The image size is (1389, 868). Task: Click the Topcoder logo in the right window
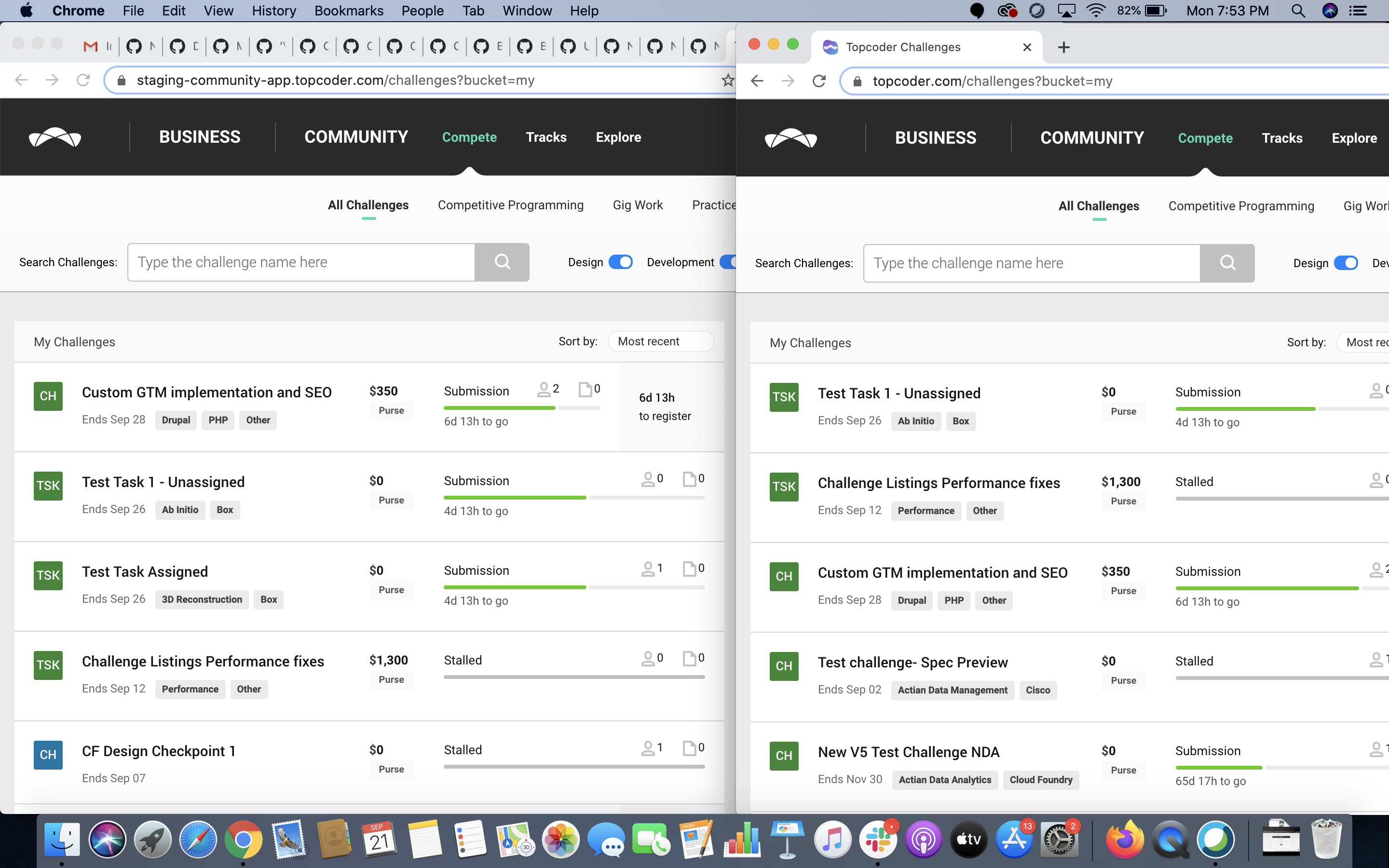[x=791, y=138]
